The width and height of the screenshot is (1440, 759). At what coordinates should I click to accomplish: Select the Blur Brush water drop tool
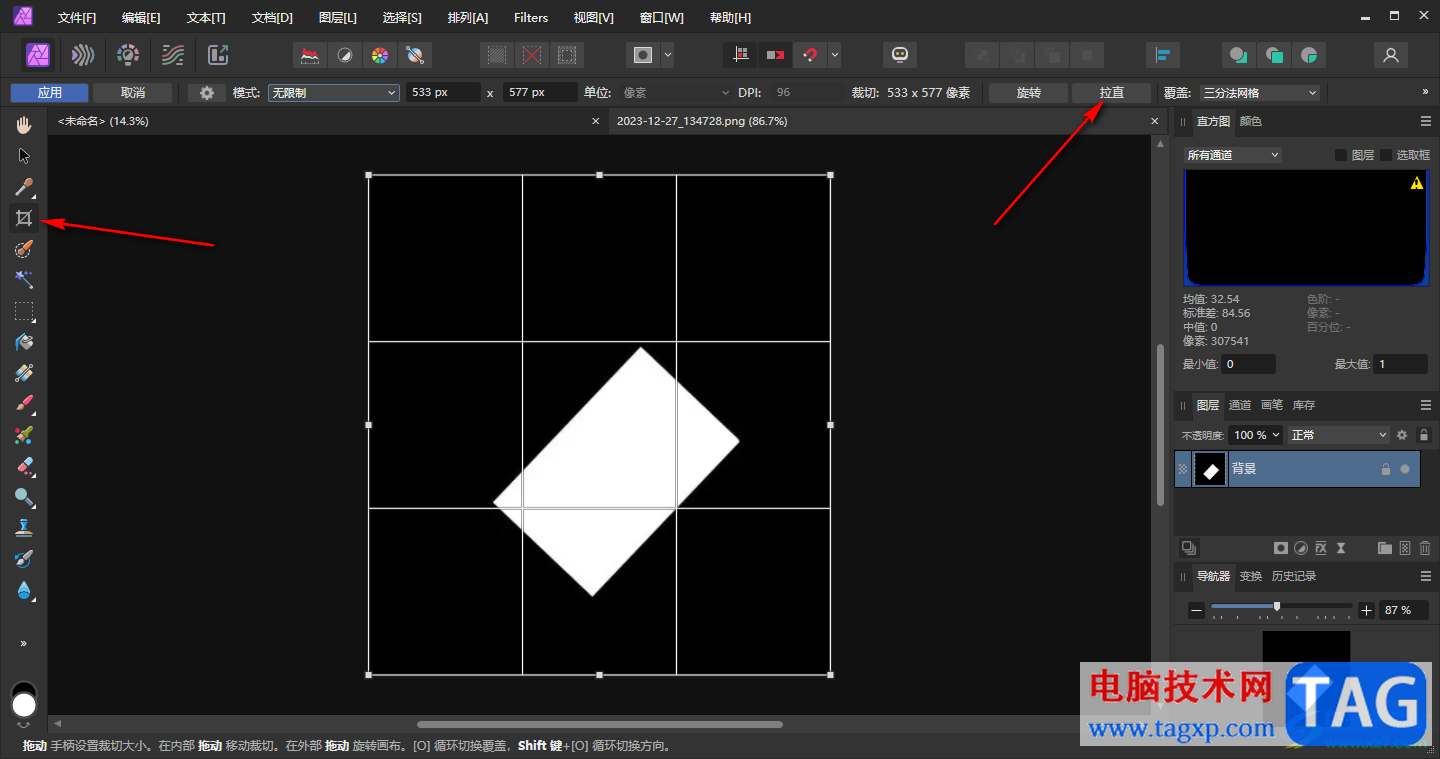point(24,590)
